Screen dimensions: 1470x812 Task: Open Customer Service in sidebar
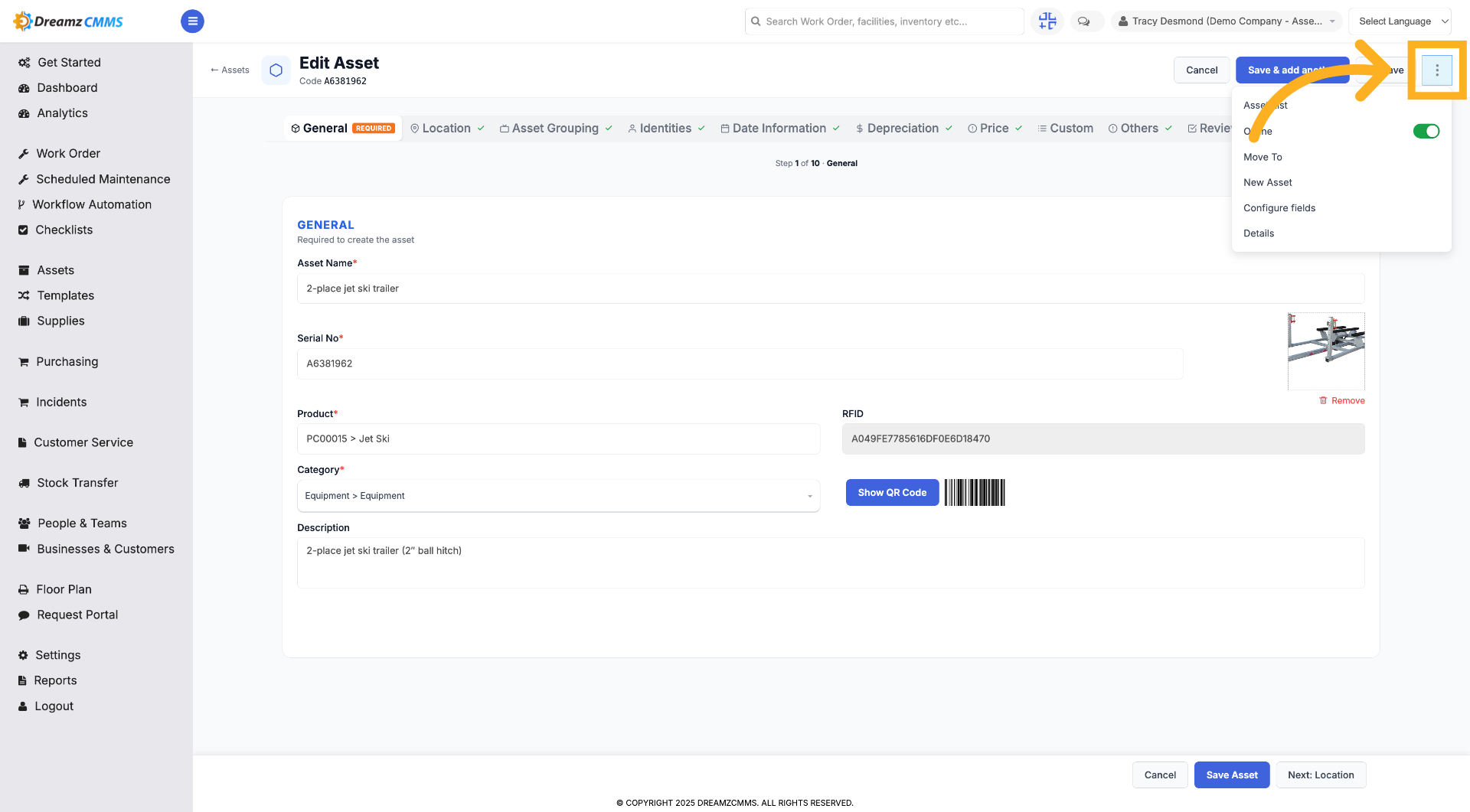83,442
